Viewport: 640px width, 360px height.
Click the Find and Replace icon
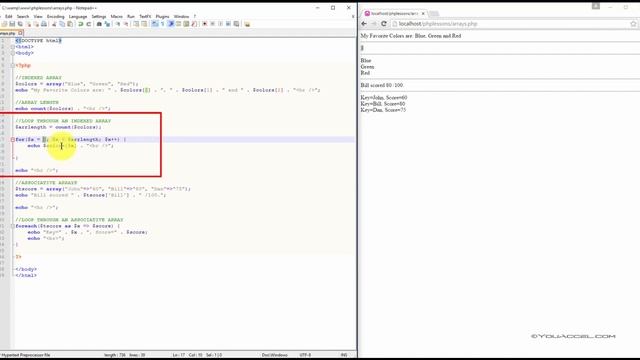pos(107,24)
